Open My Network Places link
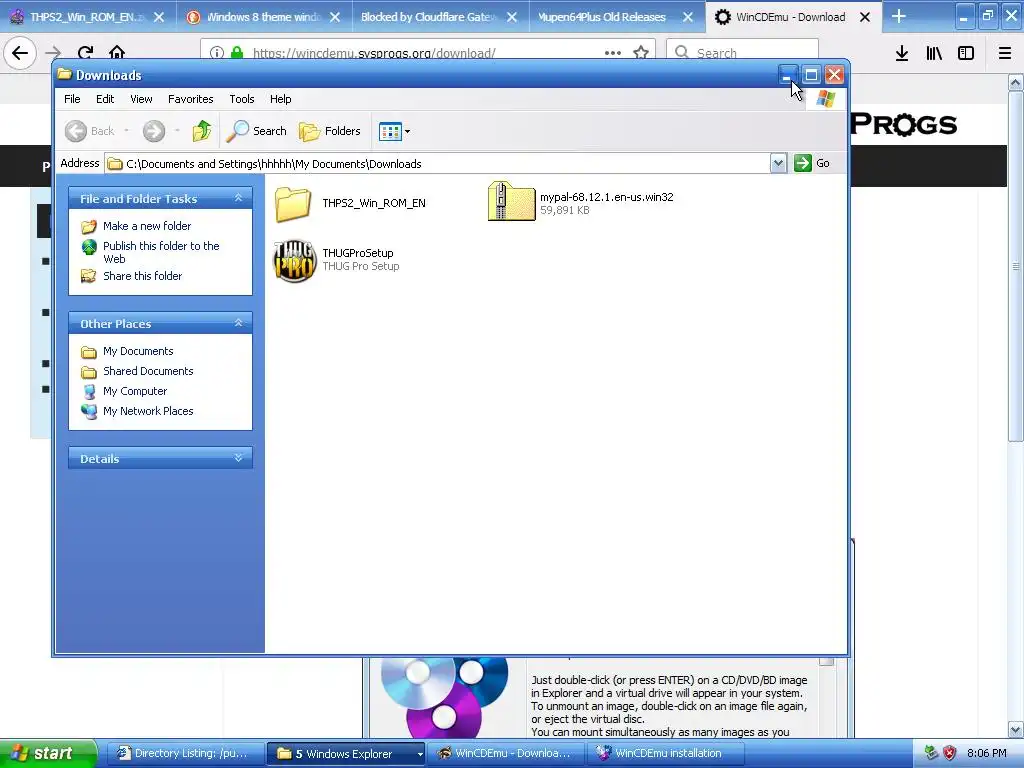 point(148,411)
